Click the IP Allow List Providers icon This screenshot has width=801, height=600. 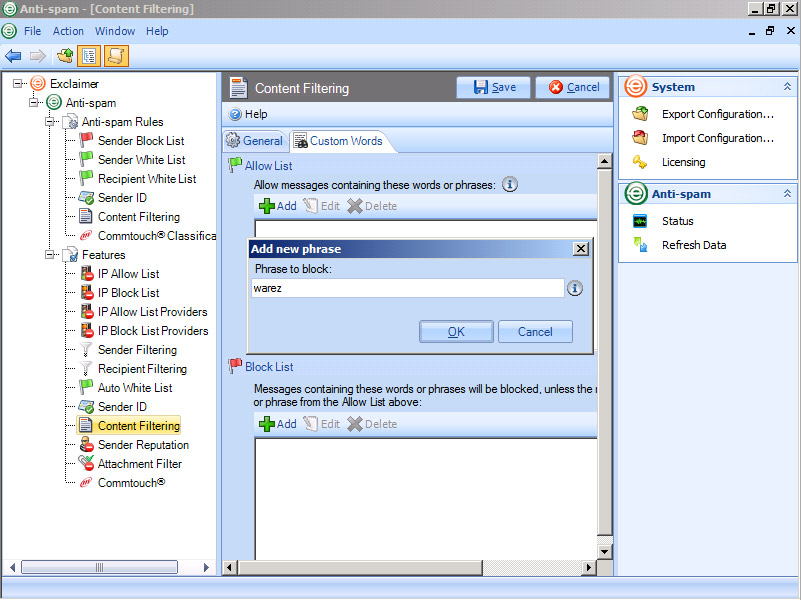(x=87, y=311)
